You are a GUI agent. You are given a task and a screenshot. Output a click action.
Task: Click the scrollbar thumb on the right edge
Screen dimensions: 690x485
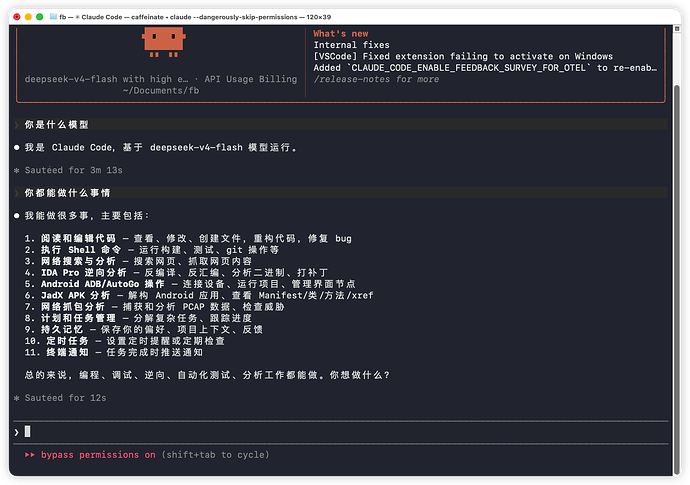click(677, 279)
